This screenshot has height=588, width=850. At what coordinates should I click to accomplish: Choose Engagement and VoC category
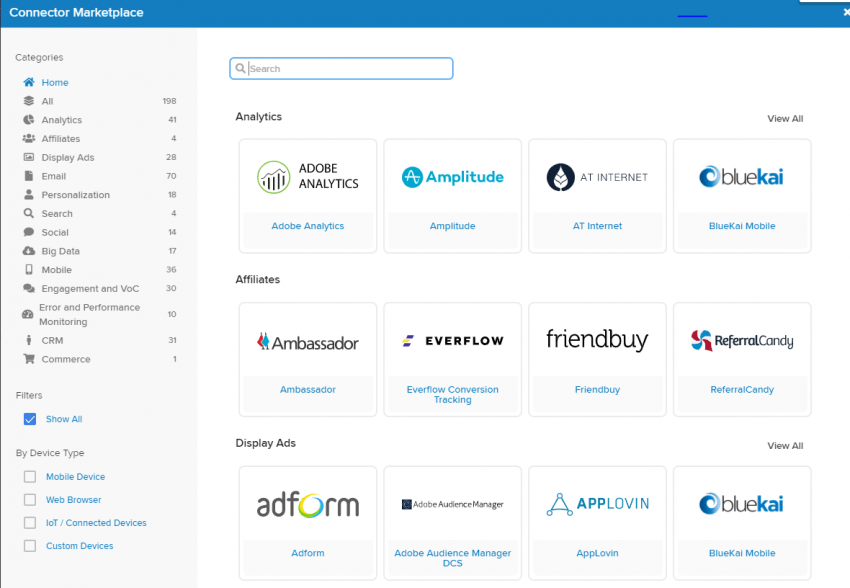(90, 289)
